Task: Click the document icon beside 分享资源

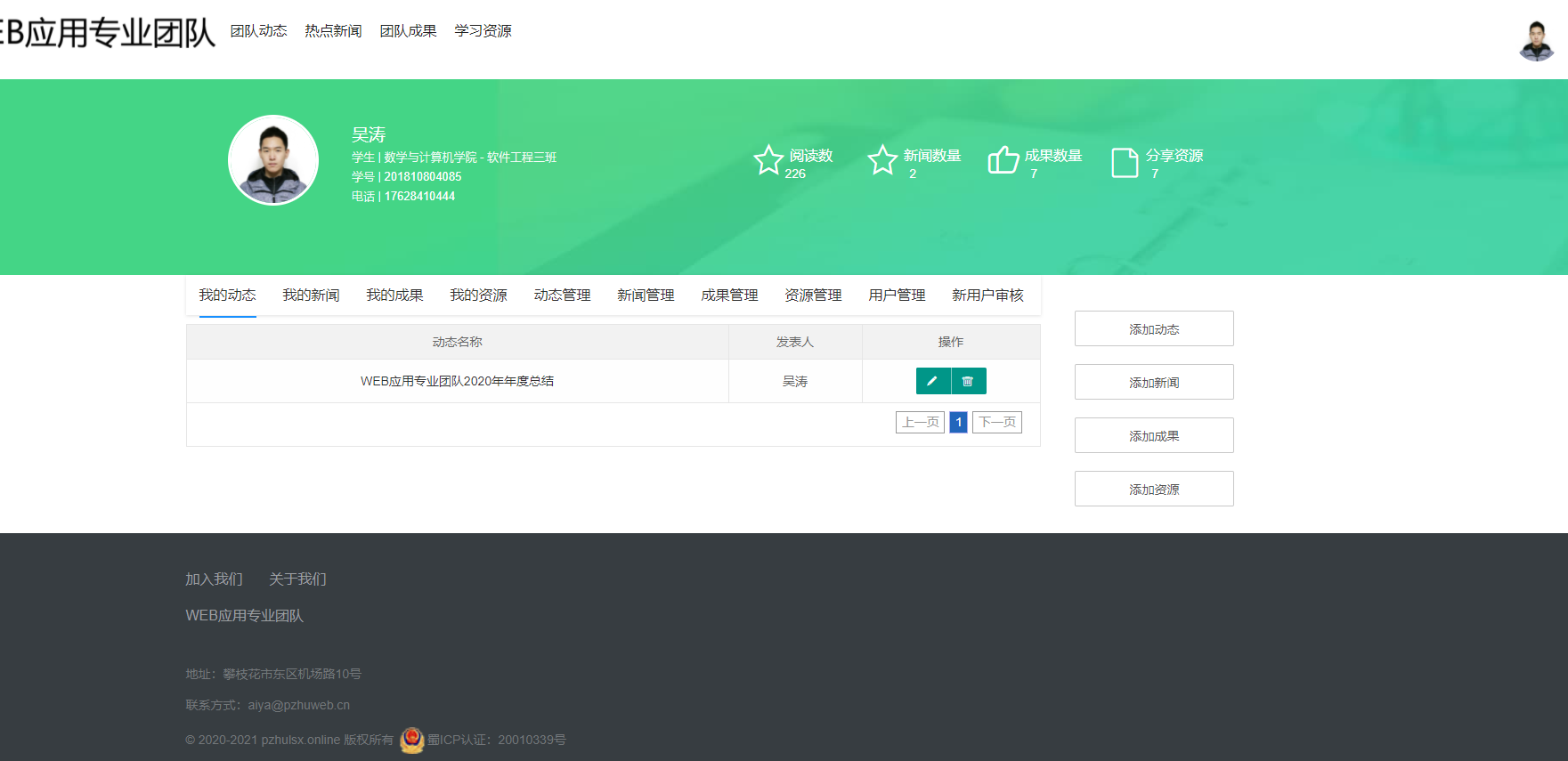Action: click(x=1125, y=163)
